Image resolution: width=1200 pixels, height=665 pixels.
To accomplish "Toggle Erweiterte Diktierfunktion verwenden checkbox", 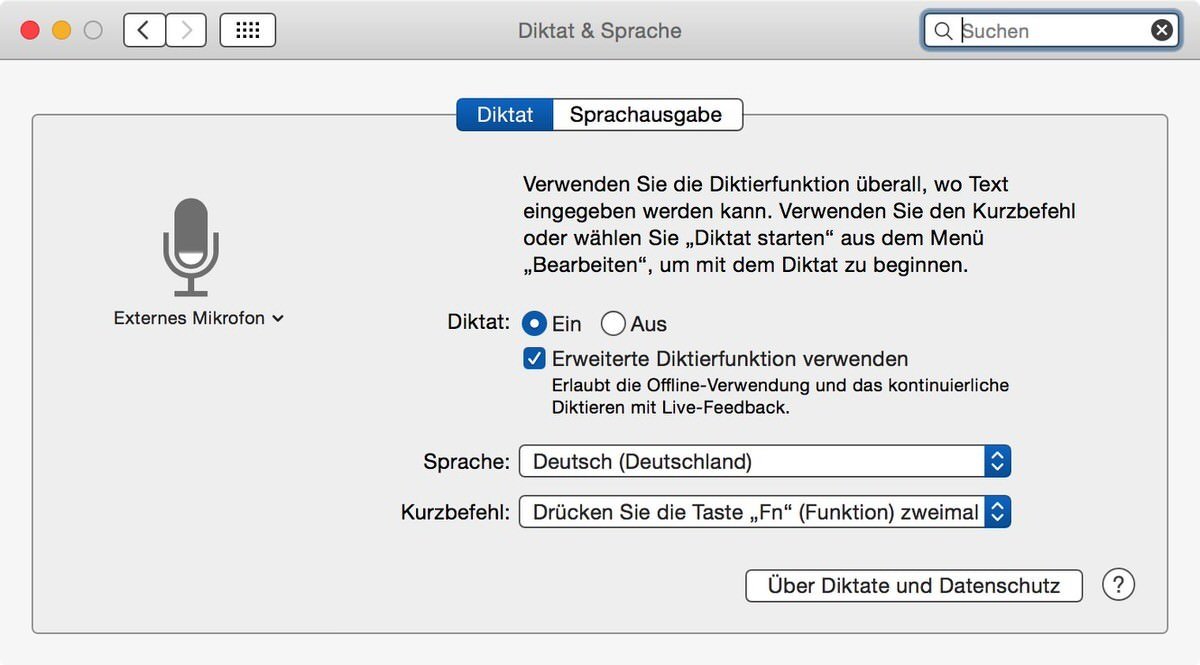I will coord(534,358).
